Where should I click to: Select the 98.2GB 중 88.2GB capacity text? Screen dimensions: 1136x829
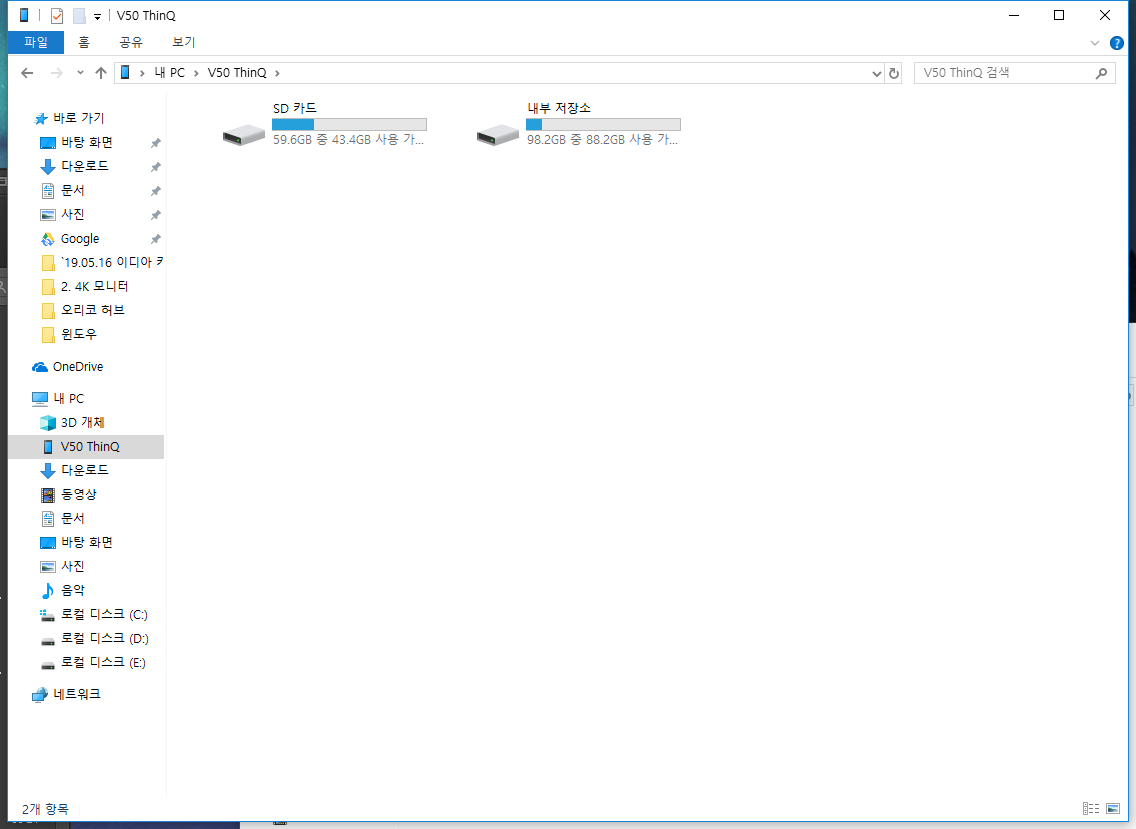pyautogui.click(x=602, y=140)
